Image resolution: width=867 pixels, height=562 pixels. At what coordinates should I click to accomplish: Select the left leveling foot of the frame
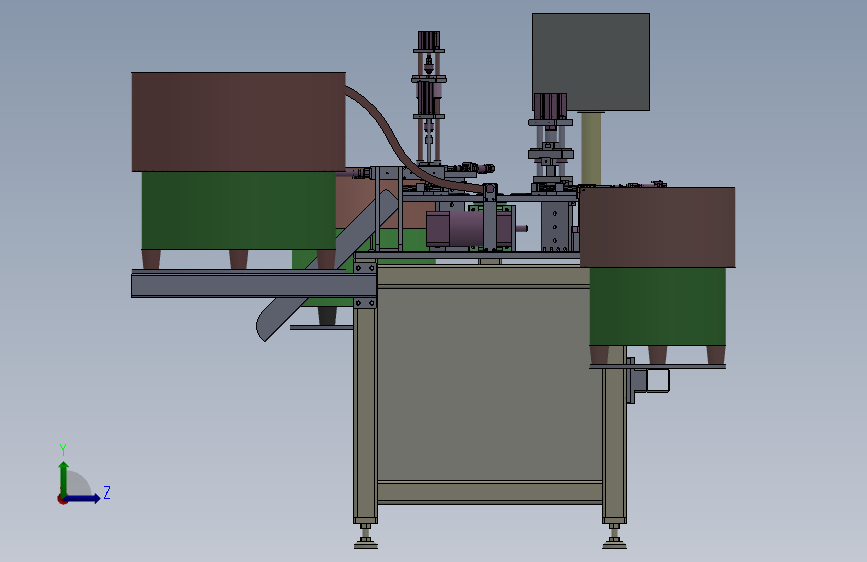[365, 537]
